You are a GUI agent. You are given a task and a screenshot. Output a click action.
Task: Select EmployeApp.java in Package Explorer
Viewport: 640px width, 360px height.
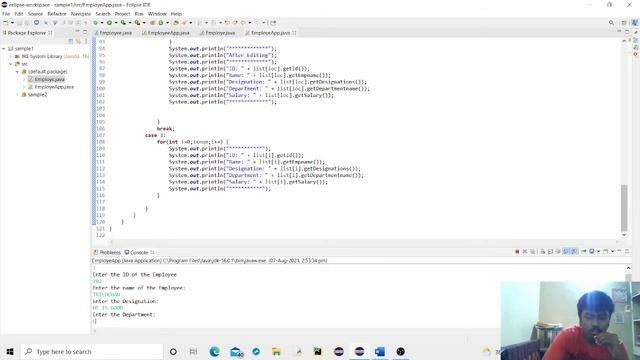point(54,87)
